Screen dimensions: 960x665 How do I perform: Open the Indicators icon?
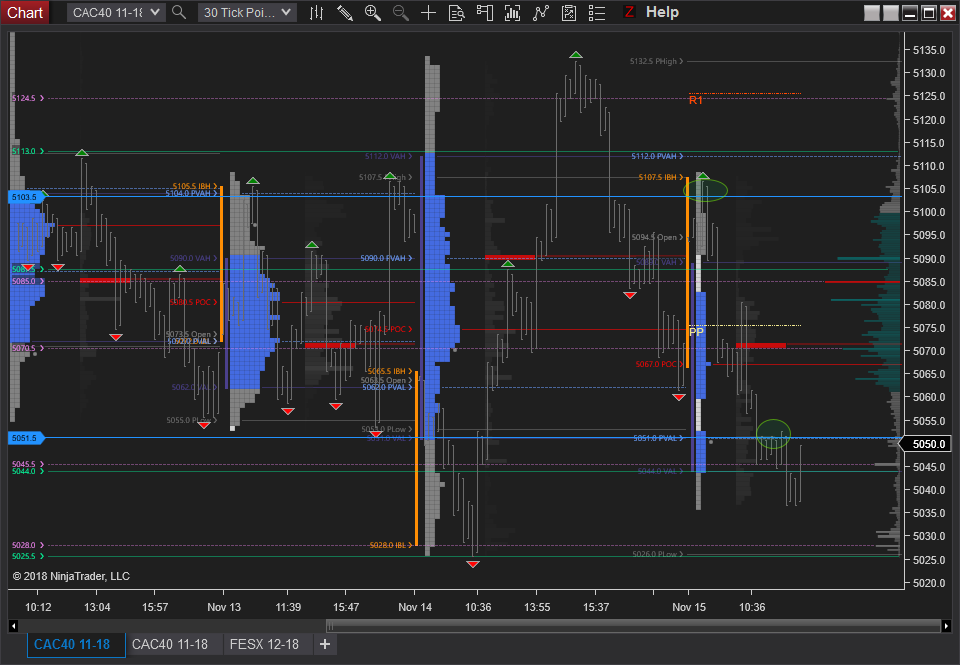coord(512,12)
